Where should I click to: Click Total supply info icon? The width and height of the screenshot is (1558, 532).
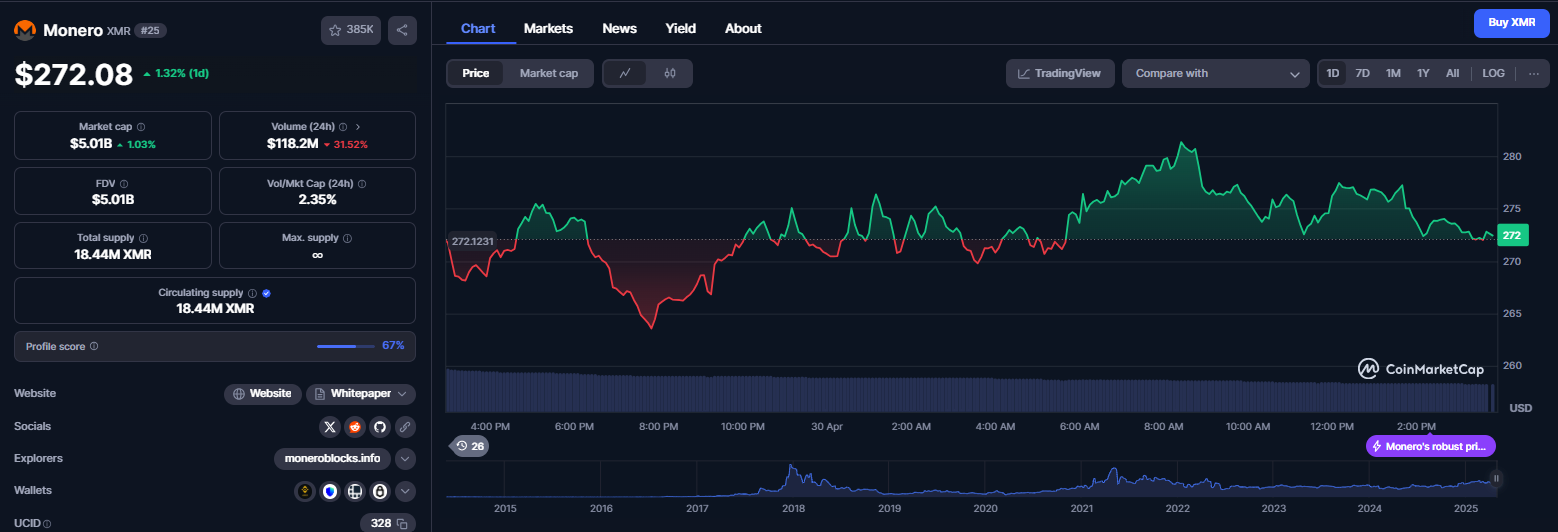click(x=144, y=238)
